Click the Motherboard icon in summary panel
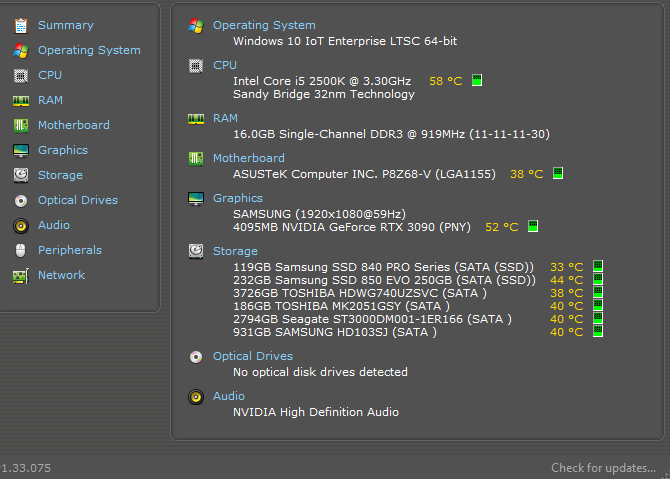Image resolution: width=670 pixels, height=479 pixels. [x=196, y=159]
